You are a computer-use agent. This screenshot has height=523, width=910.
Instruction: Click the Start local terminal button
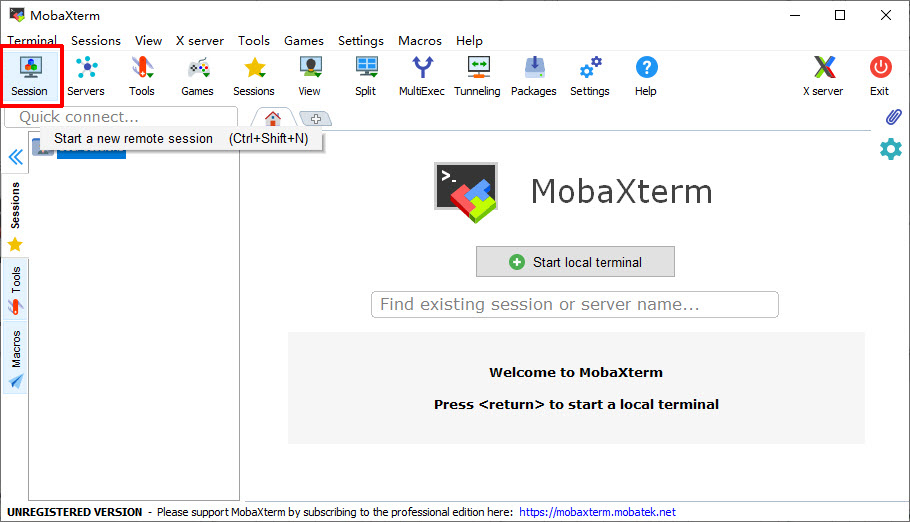(x=575, y=262)
